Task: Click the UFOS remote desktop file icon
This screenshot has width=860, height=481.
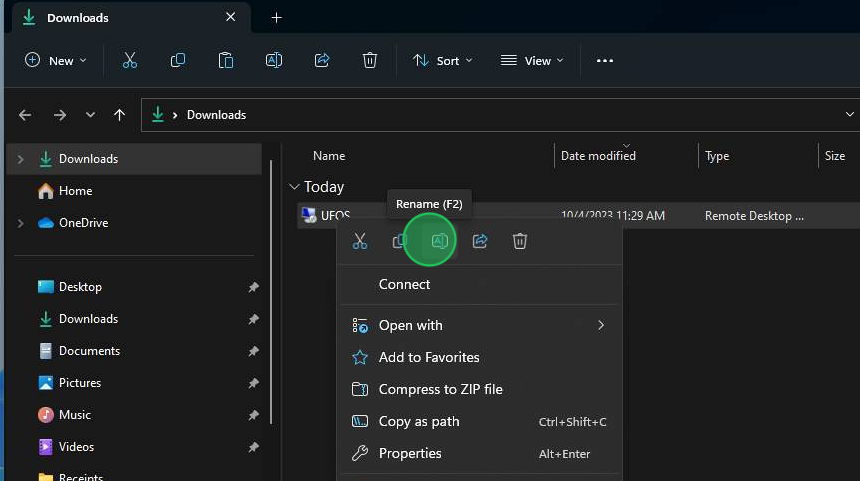Action: pos(309,215)
